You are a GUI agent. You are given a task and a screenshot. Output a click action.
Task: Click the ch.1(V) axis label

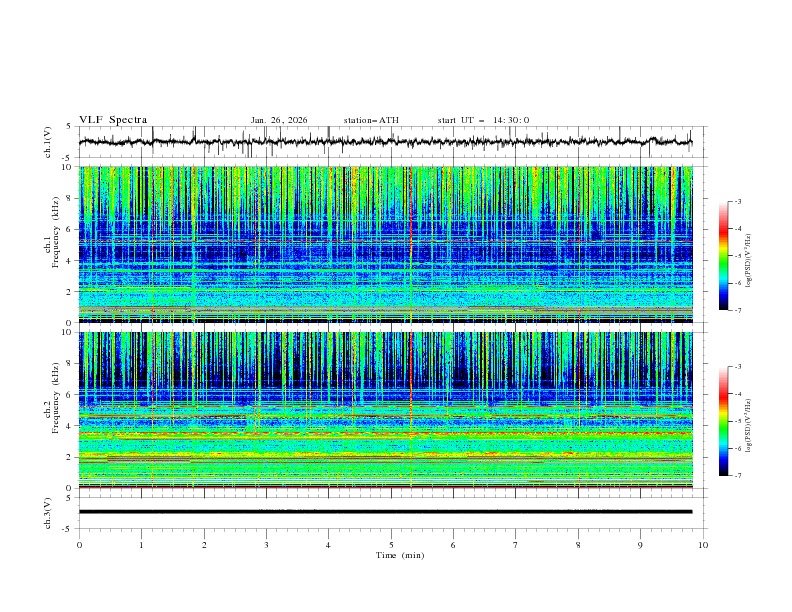[50, 142]
